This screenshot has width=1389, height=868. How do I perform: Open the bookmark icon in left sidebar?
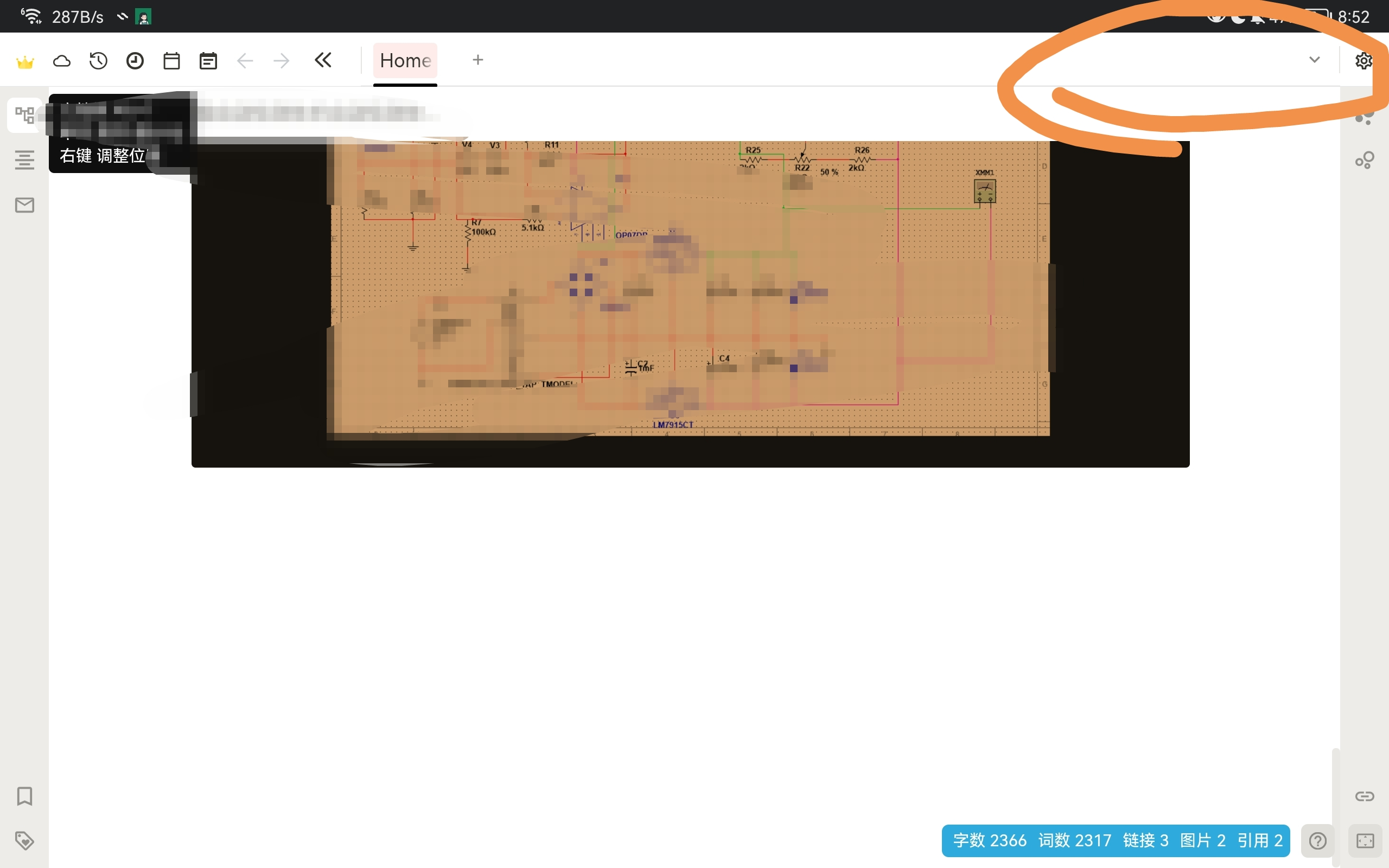pyautogui.click(x=24, y=796)
